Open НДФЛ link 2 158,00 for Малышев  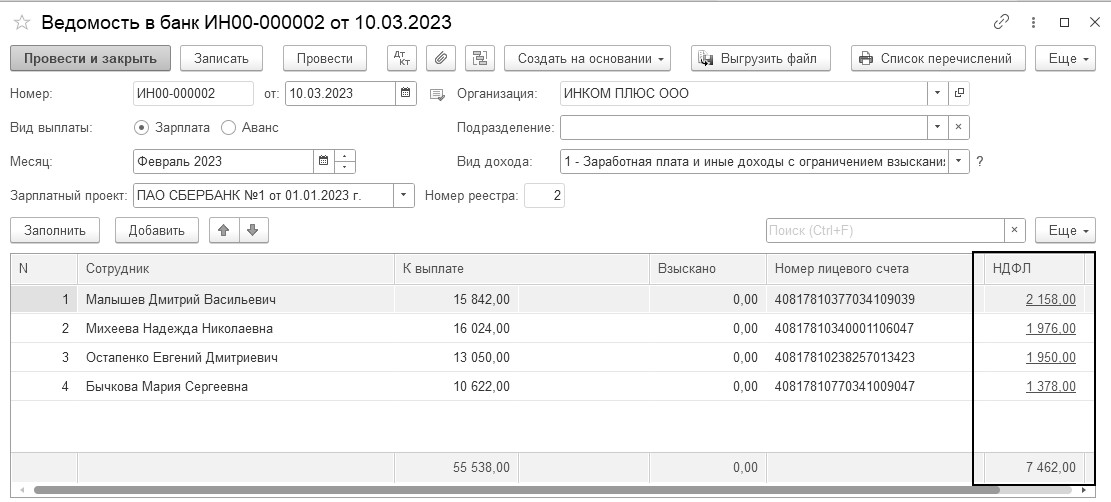pos(1050,299)
